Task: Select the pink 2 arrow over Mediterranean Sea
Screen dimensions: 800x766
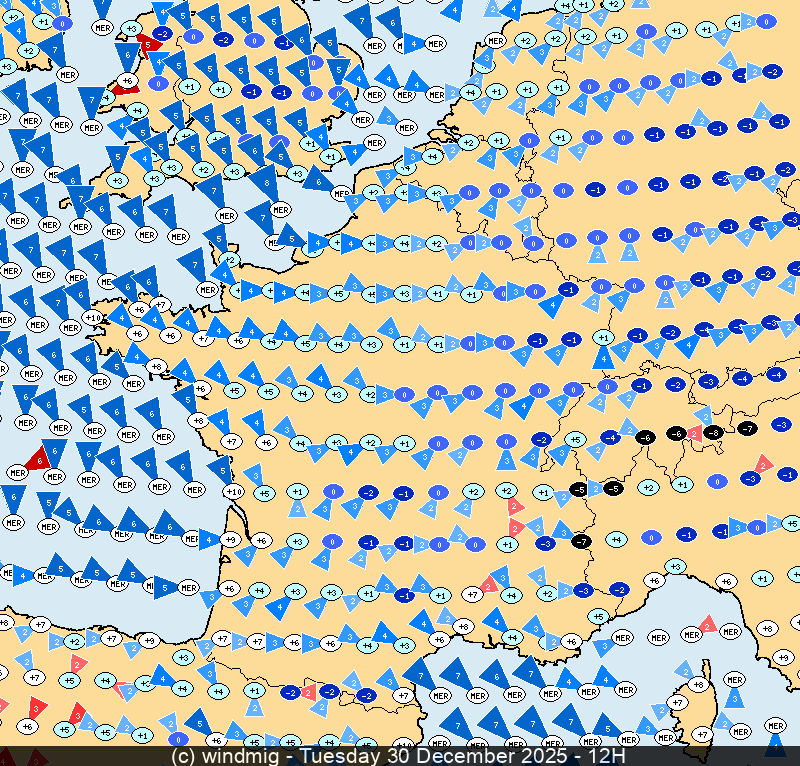Action: tap(708, 626)
